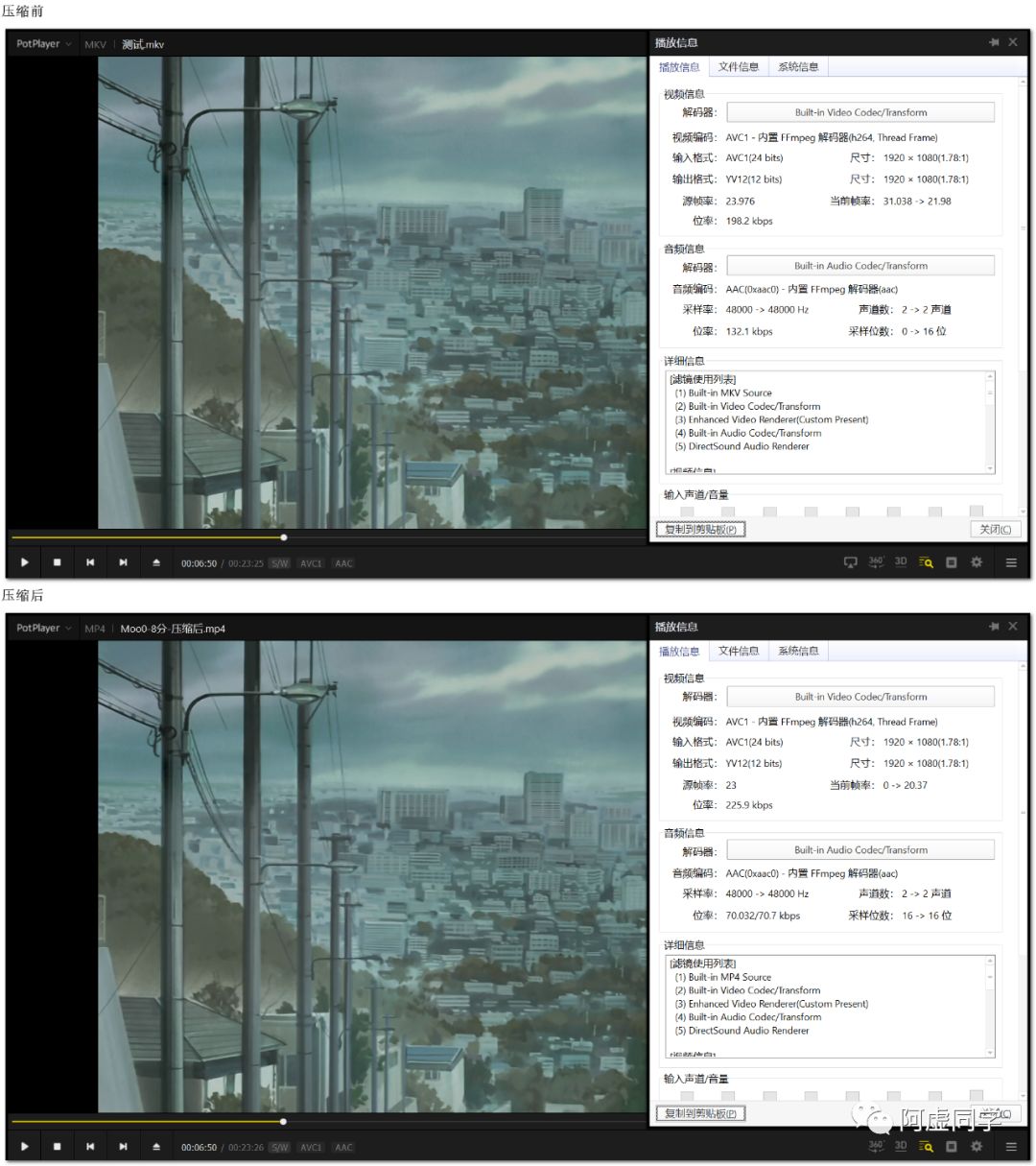Click the Moo0-8分-压缩后.mp4 title text
Screen dimensions: 1036x1166
point(173,629)
